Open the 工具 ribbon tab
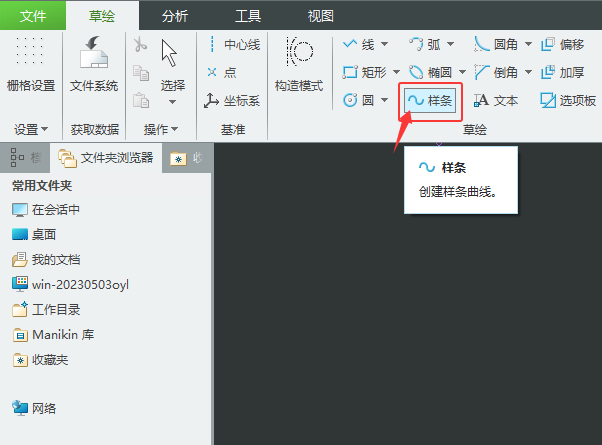The image size is (602, 445). [248, 16]
